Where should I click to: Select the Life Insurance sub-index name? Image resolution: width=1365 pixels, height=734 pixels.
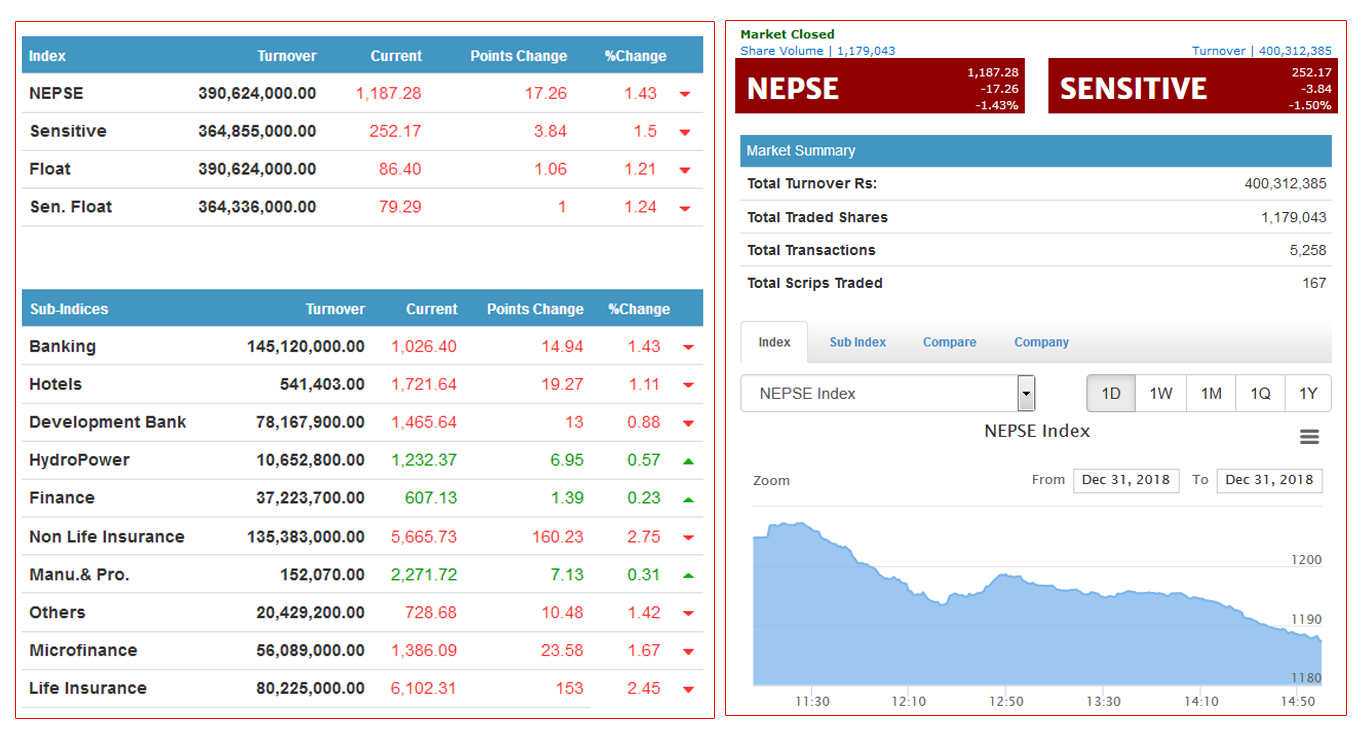click(x=88, y=689)
